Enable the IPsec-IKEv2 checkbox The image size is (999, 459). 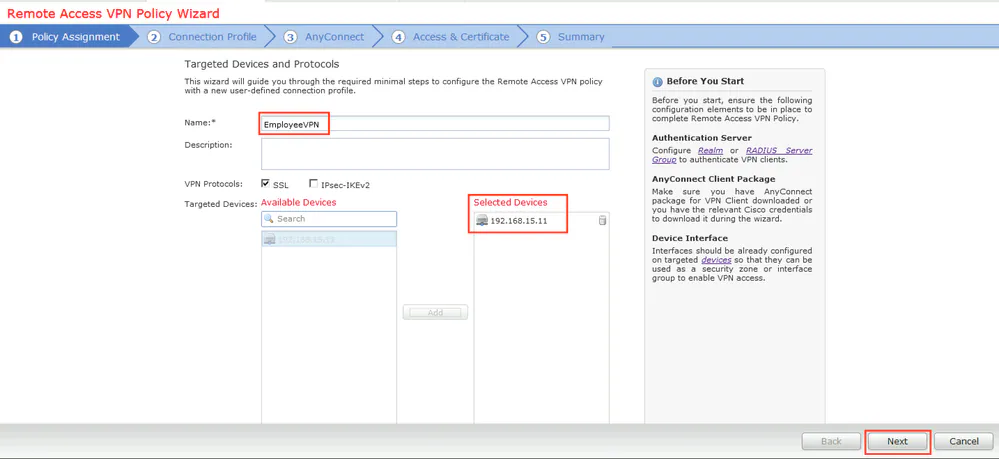click(313, 184)
